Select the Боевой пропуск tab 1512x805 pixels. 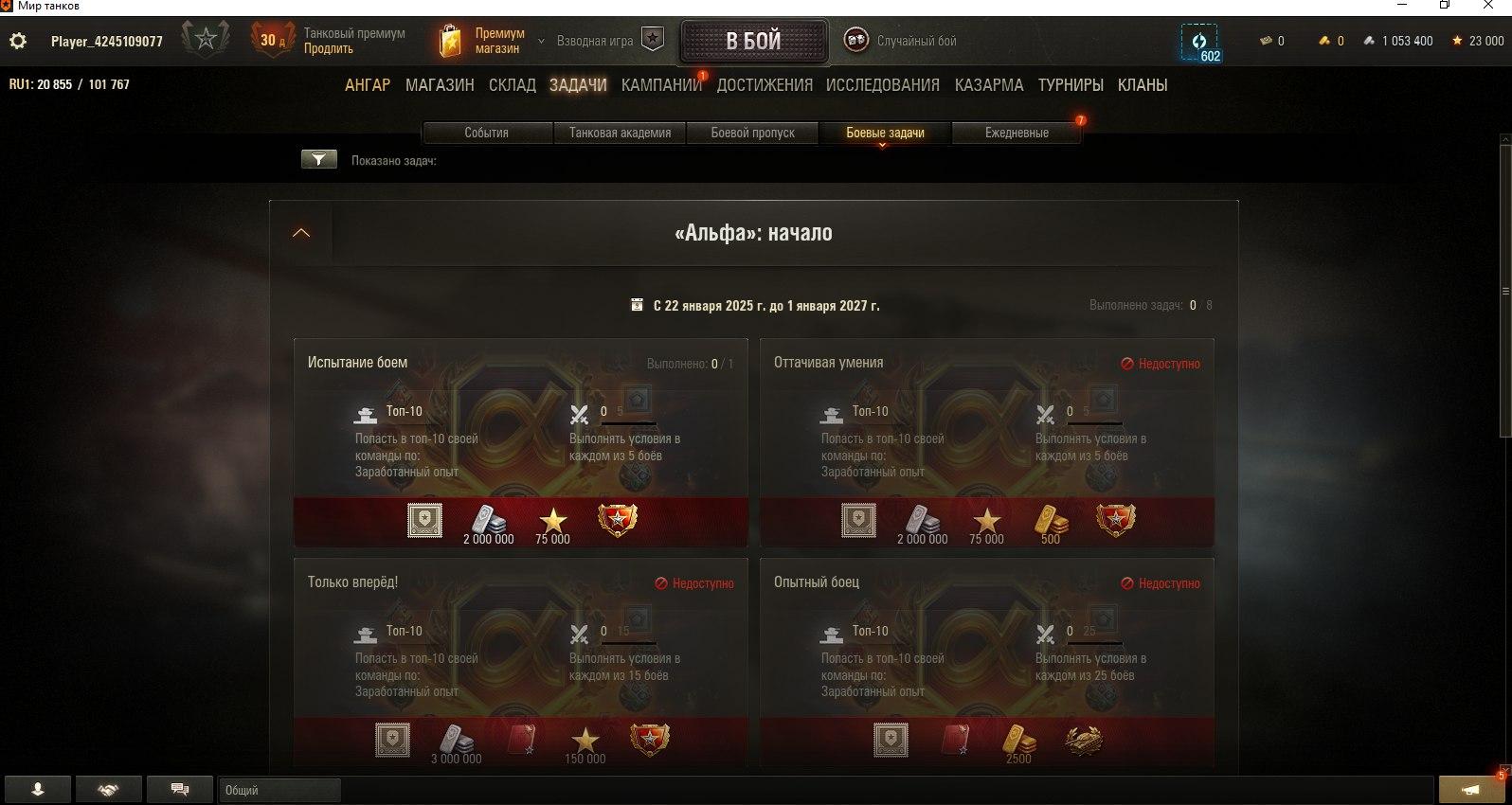tap(753, 133)
